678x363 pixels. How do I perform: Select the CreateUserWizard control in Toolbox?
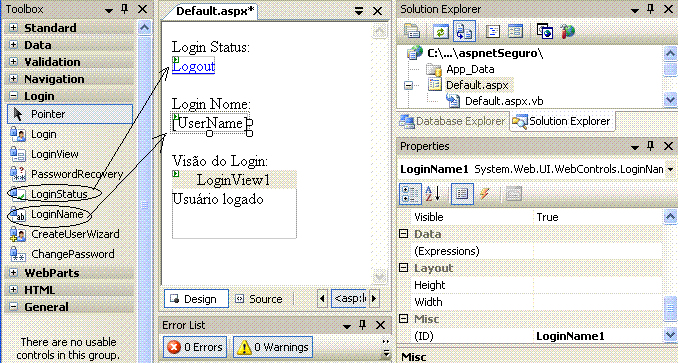tap(75, 234)
